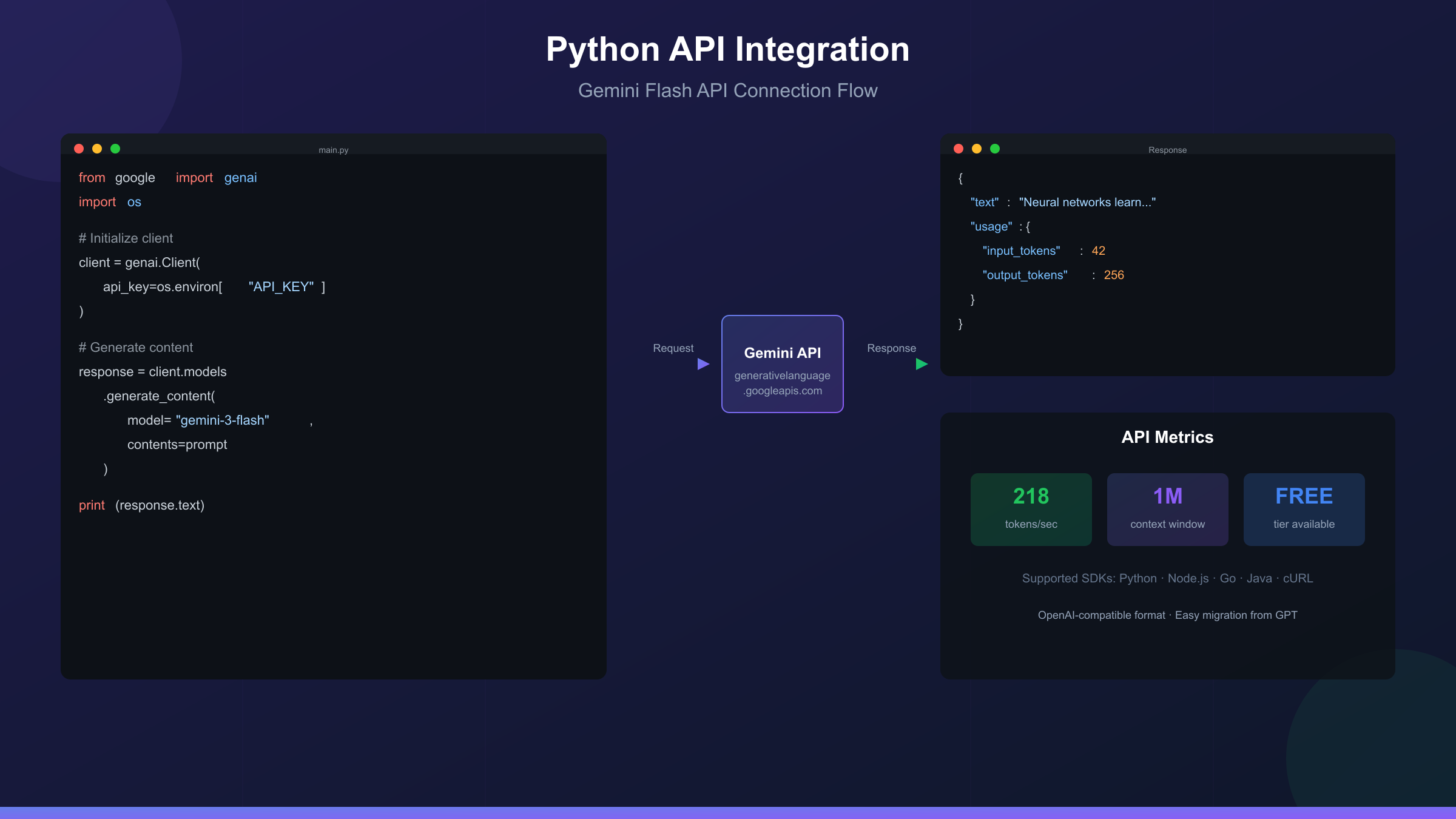Click the green triangle Response arrow
This screenshot has width=1456, height=819.
click(921, 364)
